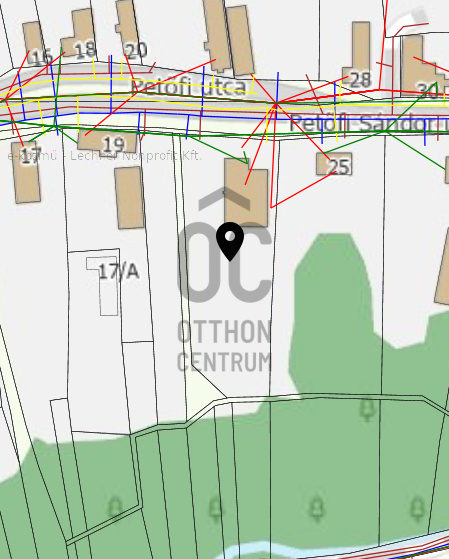The height and width of the screenshot is (559, 449).
Task: Click the building directly above the pin
Action: 246,193
